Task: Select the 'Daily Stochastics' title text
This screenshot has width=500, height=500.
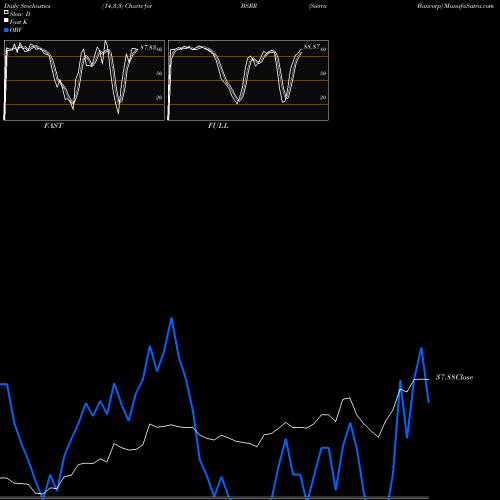Action: [x=27, y=6]
